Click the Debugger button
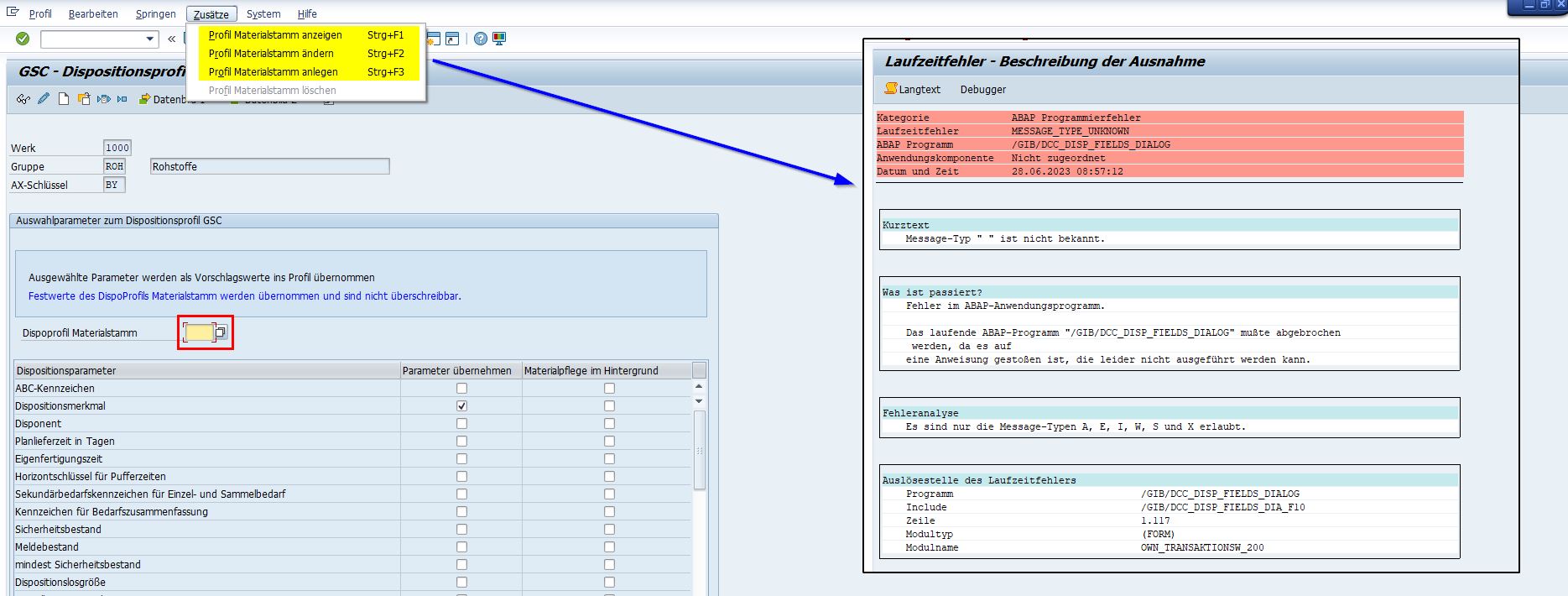The width and height of the screenshot is (1568, 596). [x=982, y=90]
